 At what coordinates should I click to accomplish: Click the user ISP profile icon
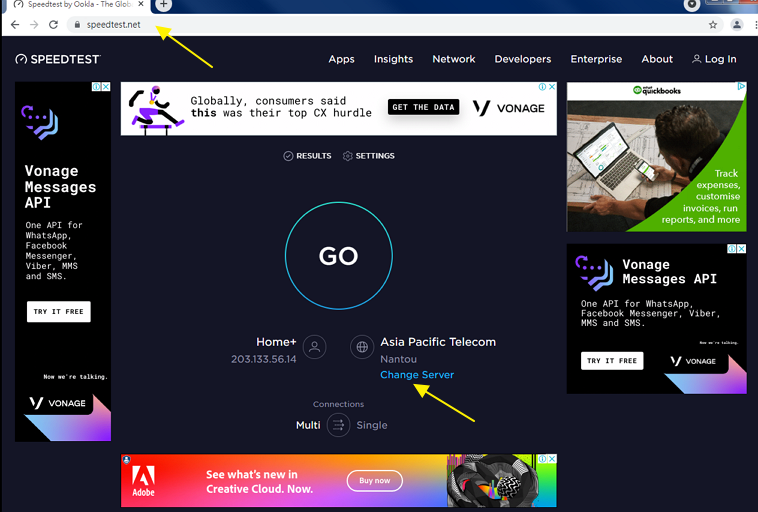coord(314,347)
